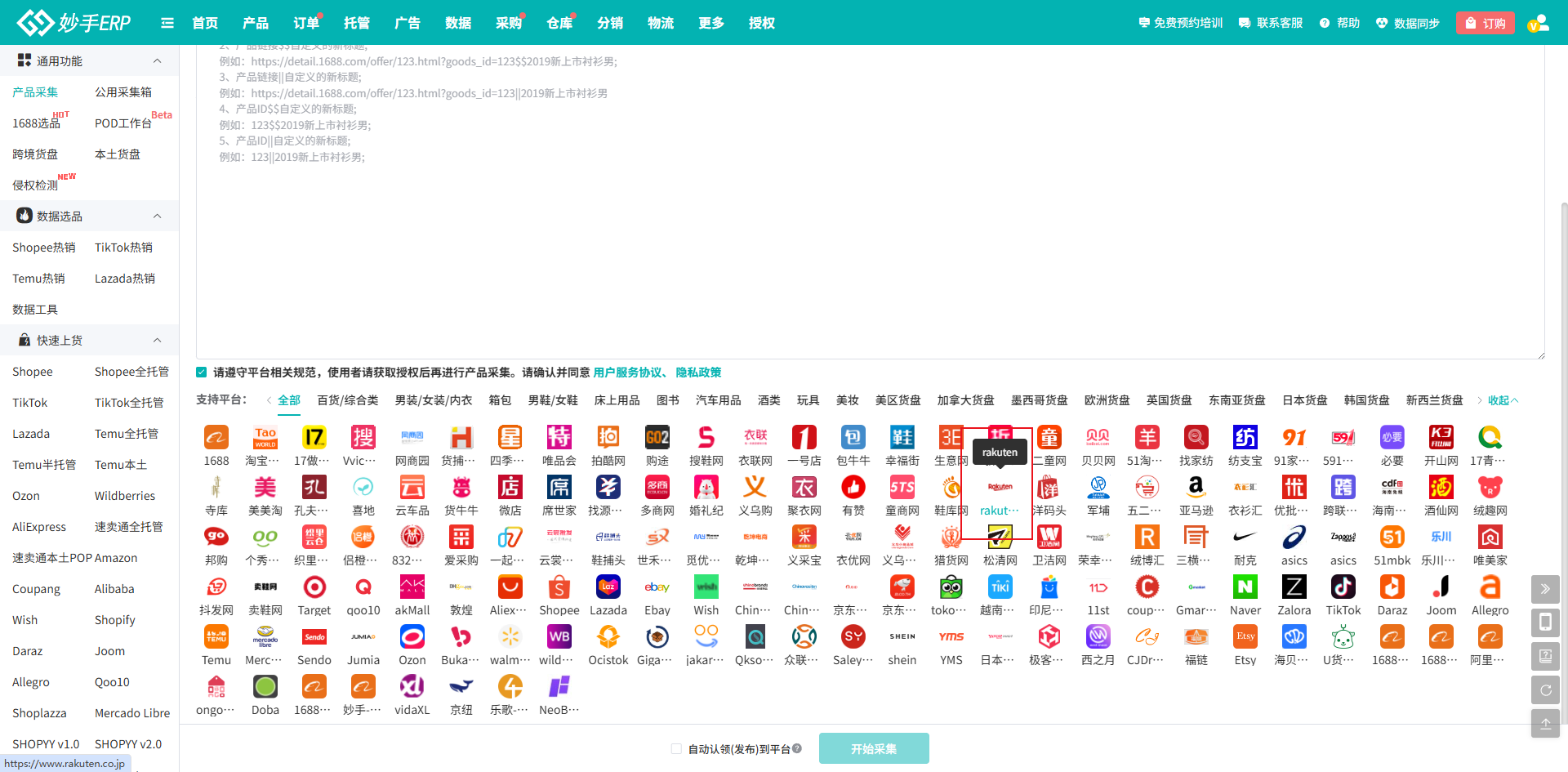Viewport: 1568px width, 772px height.
Task: Choose the Daraz platform icon in grid
Action: 1392,587
